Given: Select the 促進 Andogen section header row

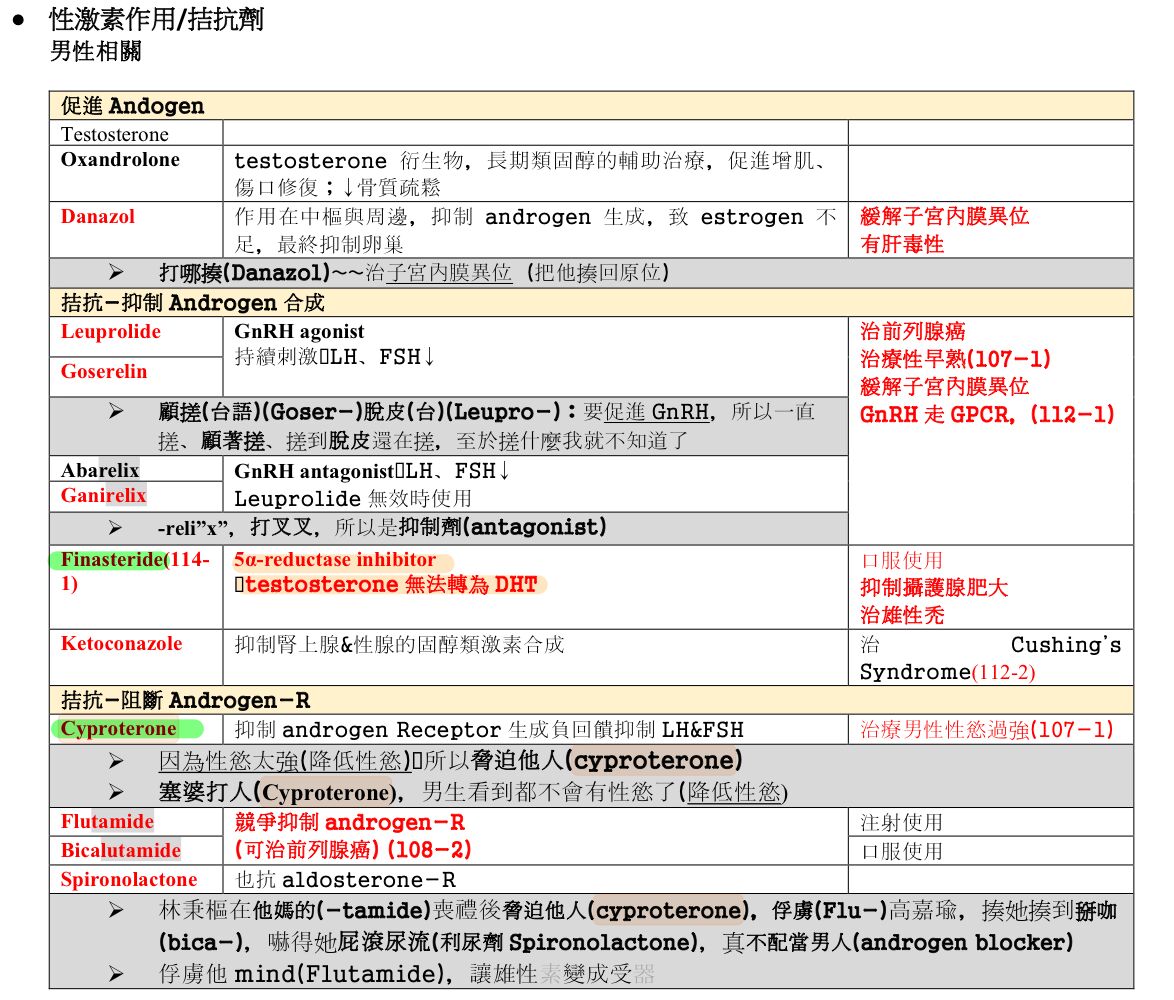Looking at the screenshot, I should click(x=132, y=106).
